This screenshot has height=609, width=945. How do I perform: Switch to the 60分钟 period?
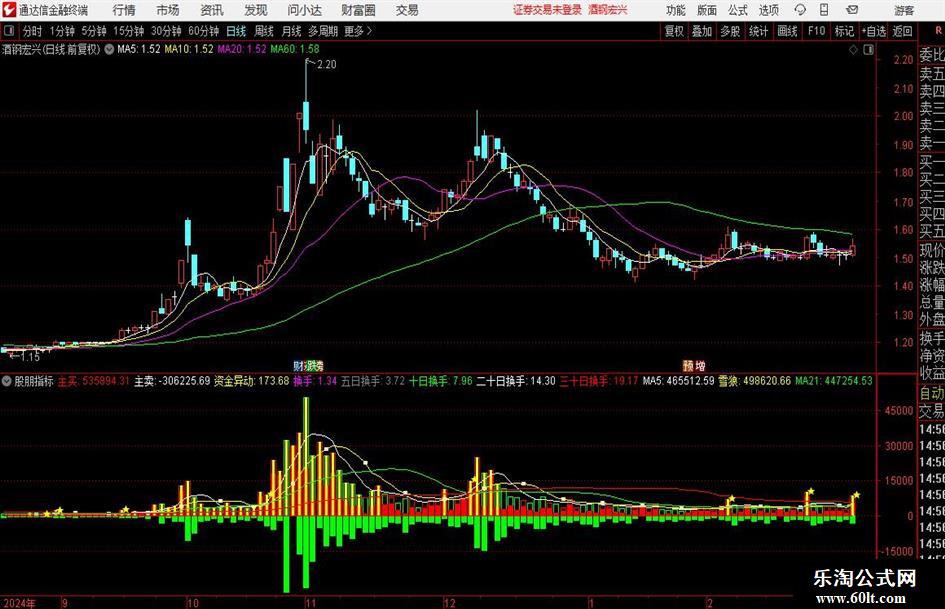point(204,31)
